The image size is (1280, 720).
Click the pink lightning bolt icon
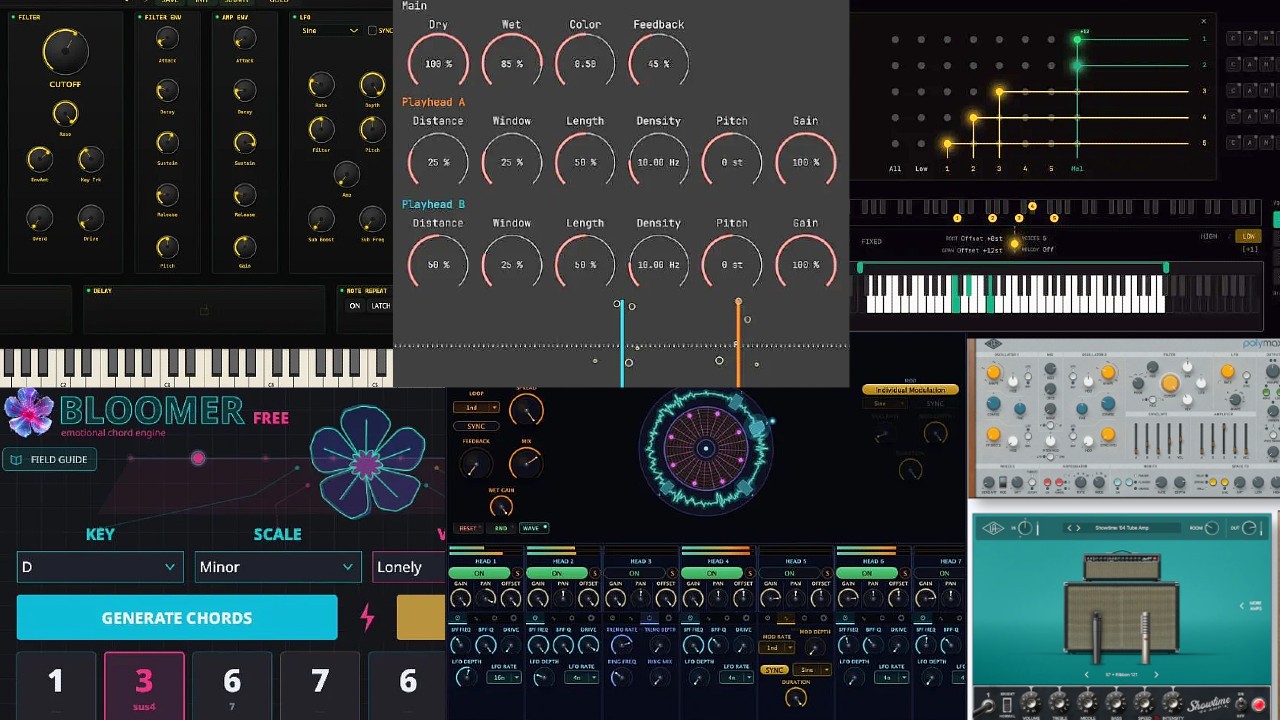[367, 617]
